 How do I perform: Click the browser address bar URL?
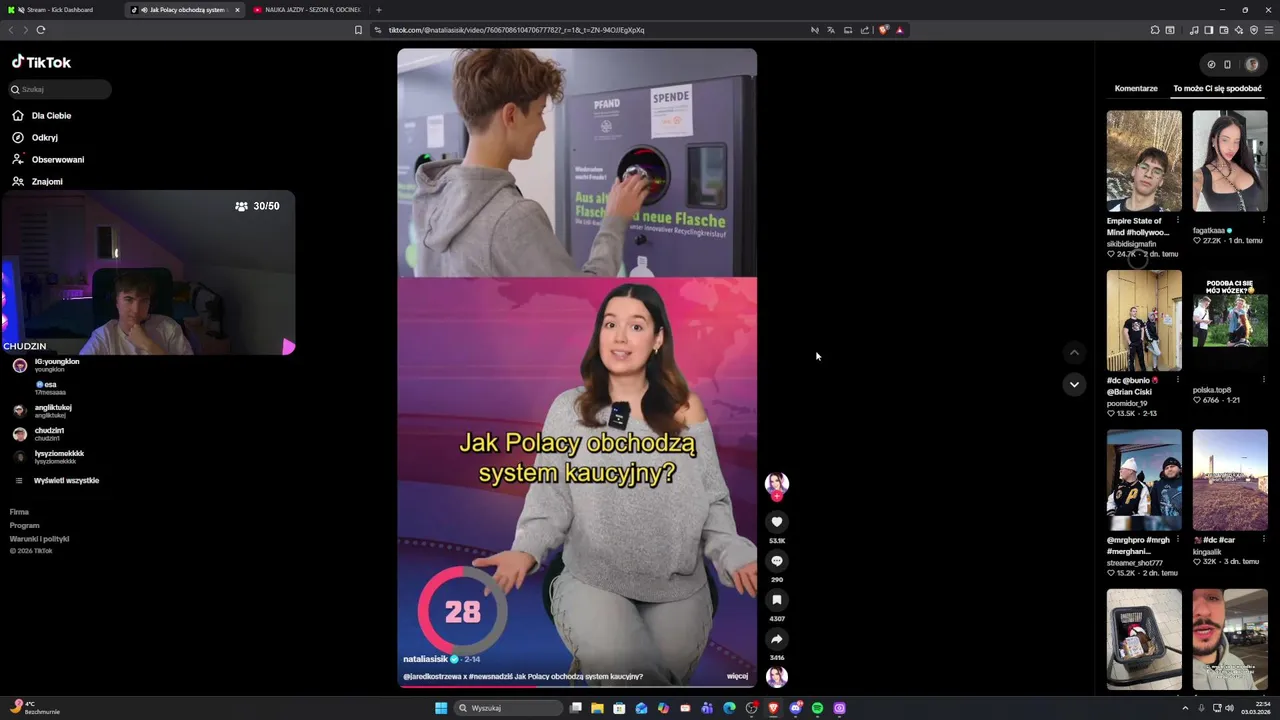point(516,30)
